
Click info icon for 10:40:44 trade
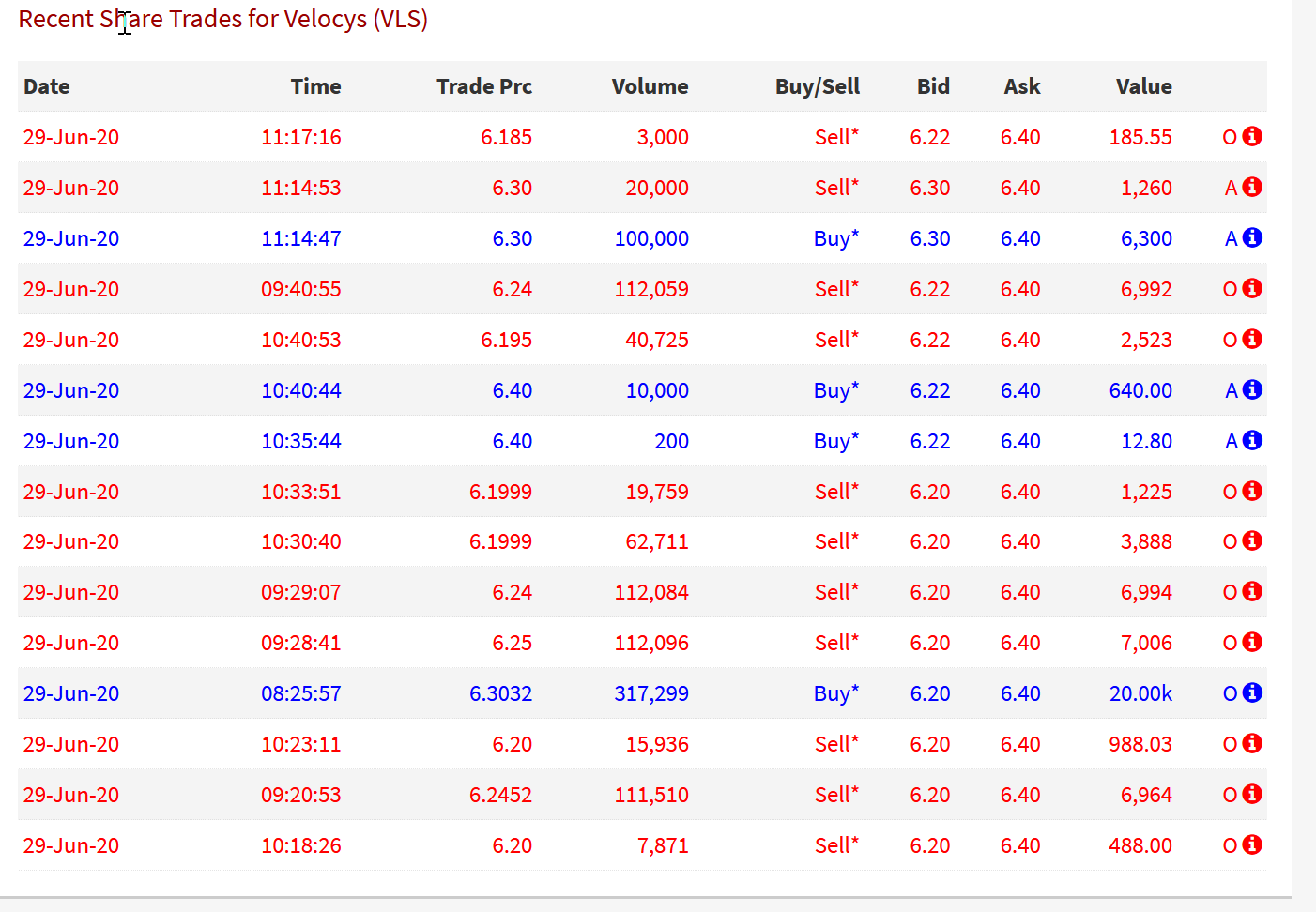click(1252, 389)
